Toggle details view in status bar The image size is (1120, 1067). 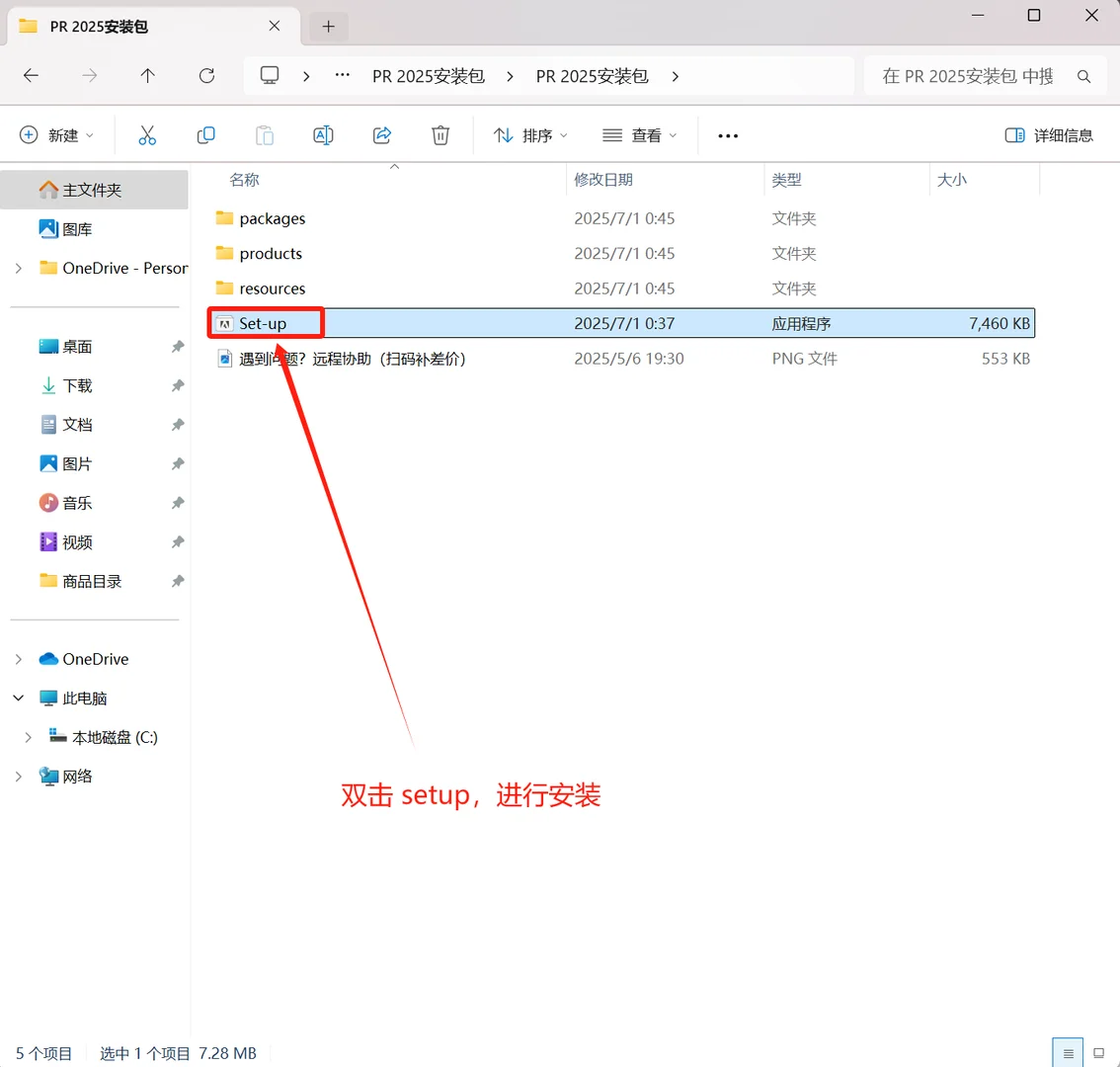(x=1067, y=1053)
